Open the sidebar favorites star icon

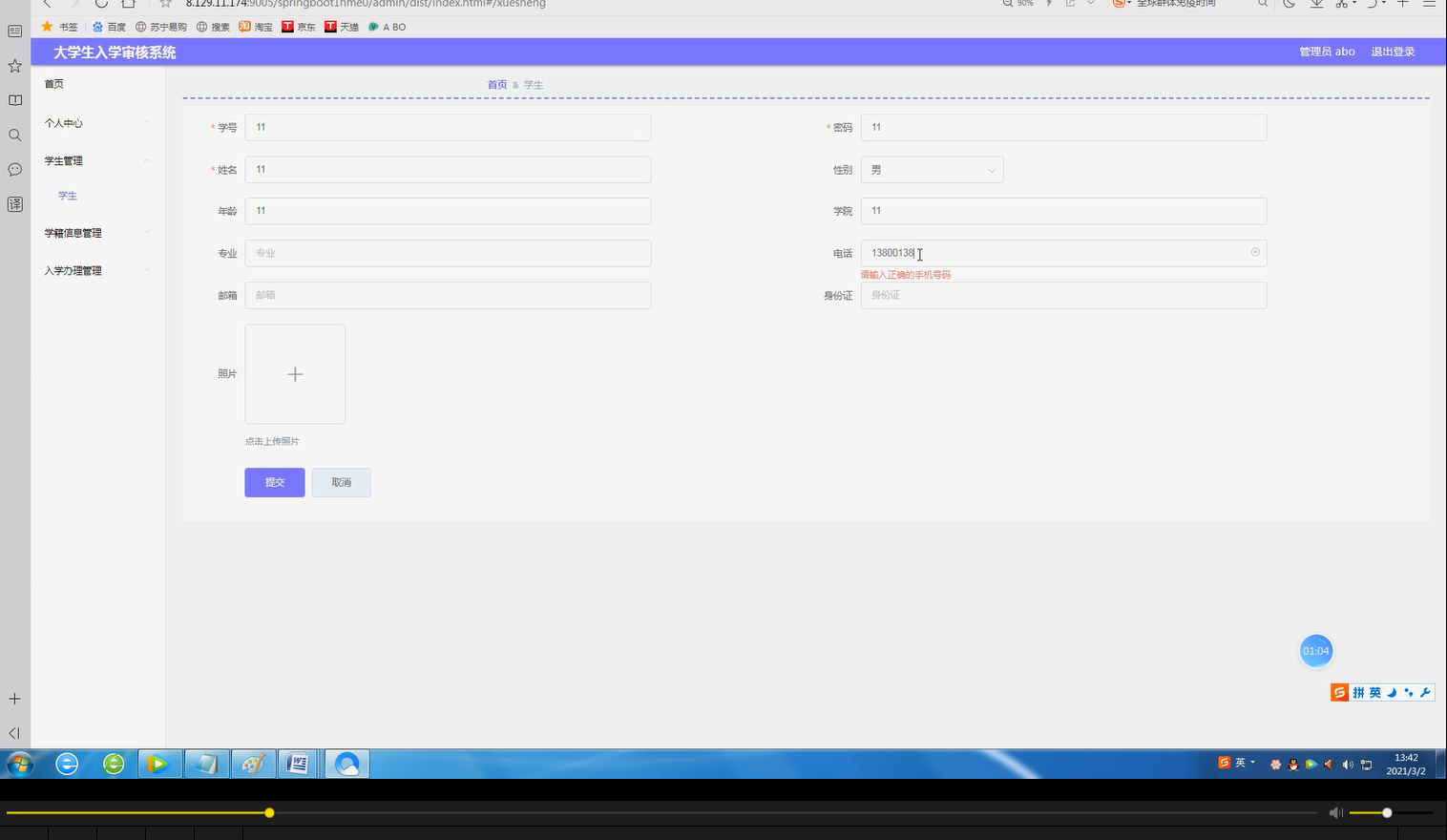(x=14, y=66)
